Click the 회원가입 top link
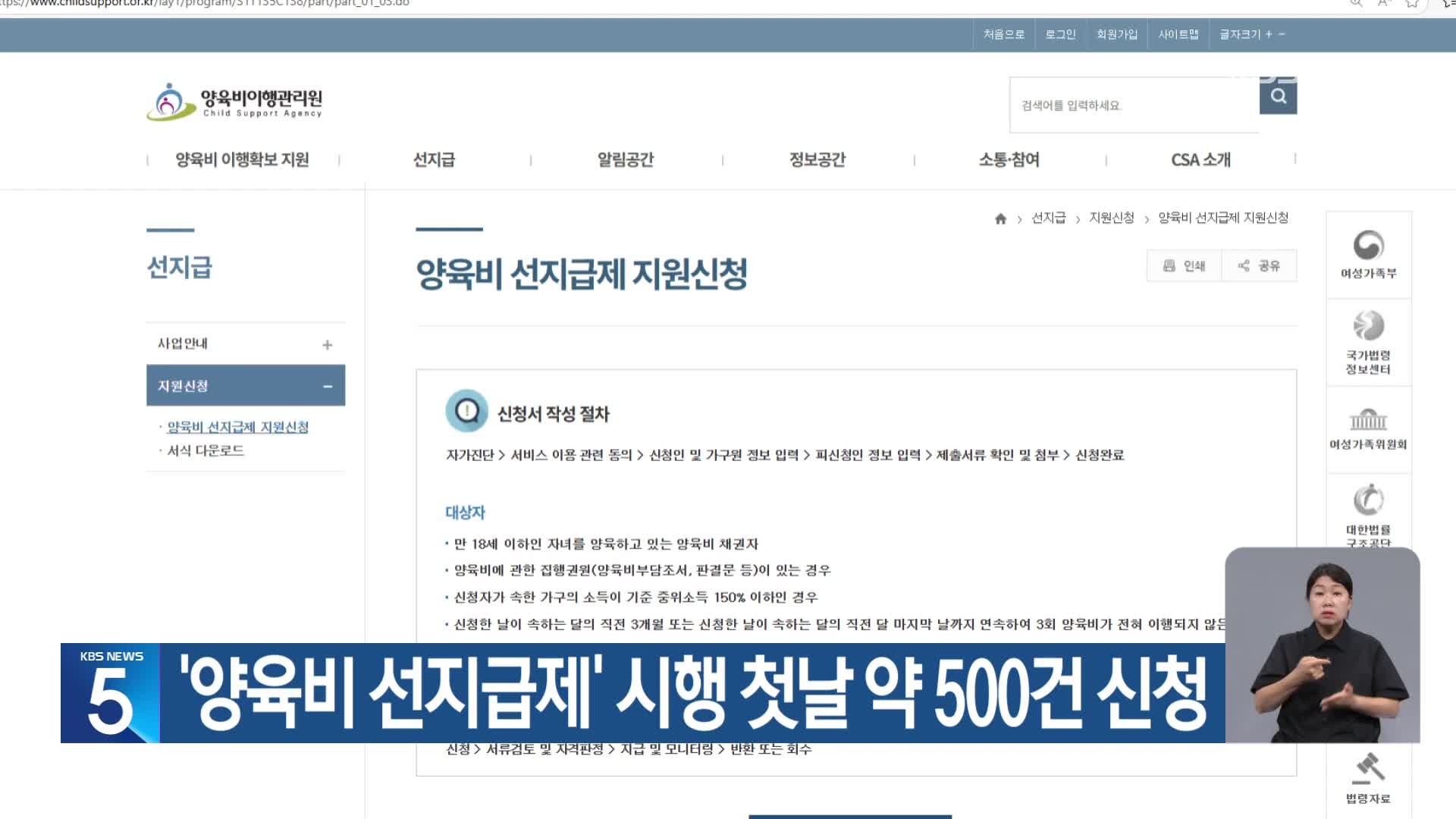Viewport: 1456px width, 819px height. click(1117, 34)
